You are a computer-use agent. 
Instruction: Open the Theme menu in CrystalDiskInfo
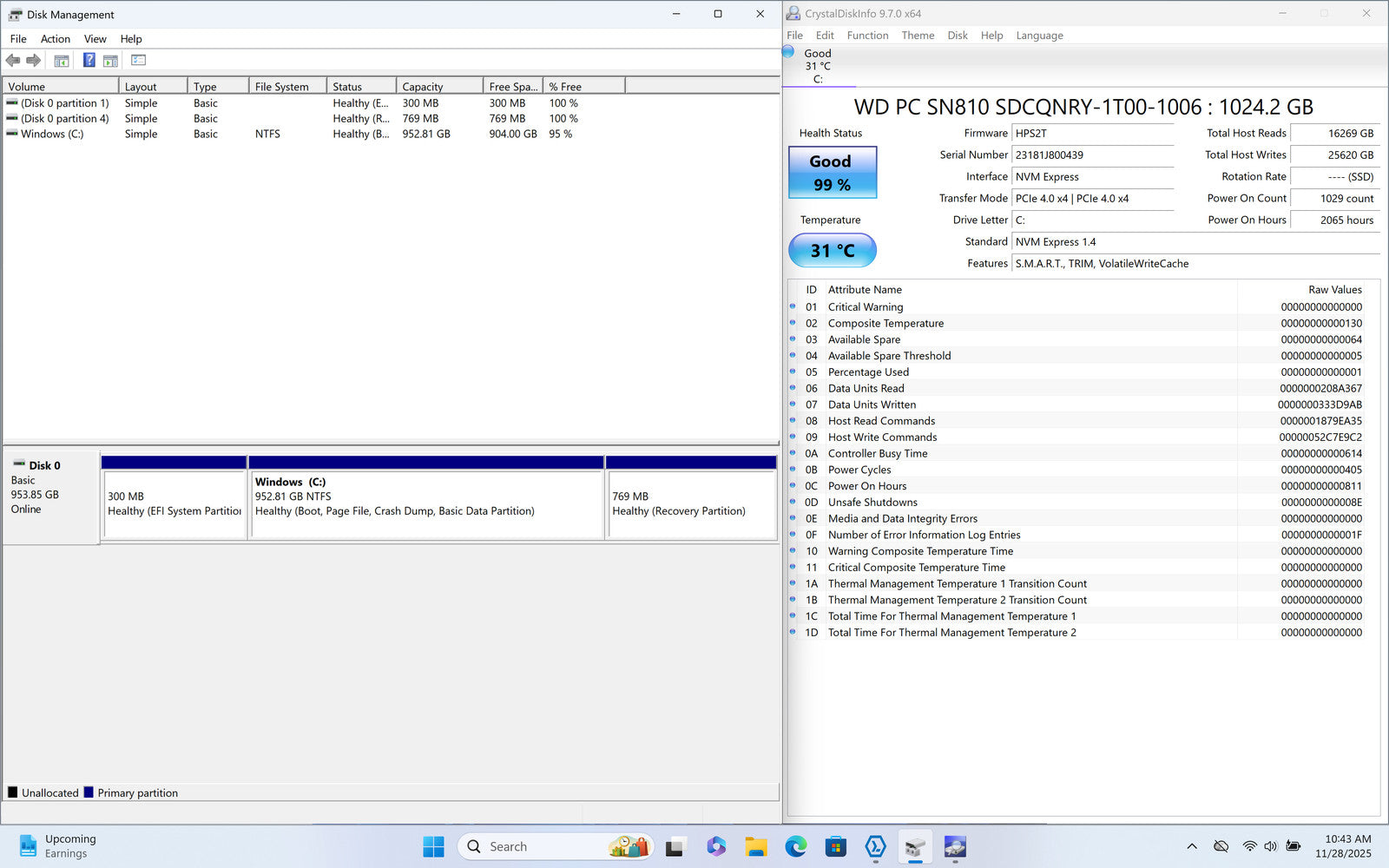[x=918, y=36]
